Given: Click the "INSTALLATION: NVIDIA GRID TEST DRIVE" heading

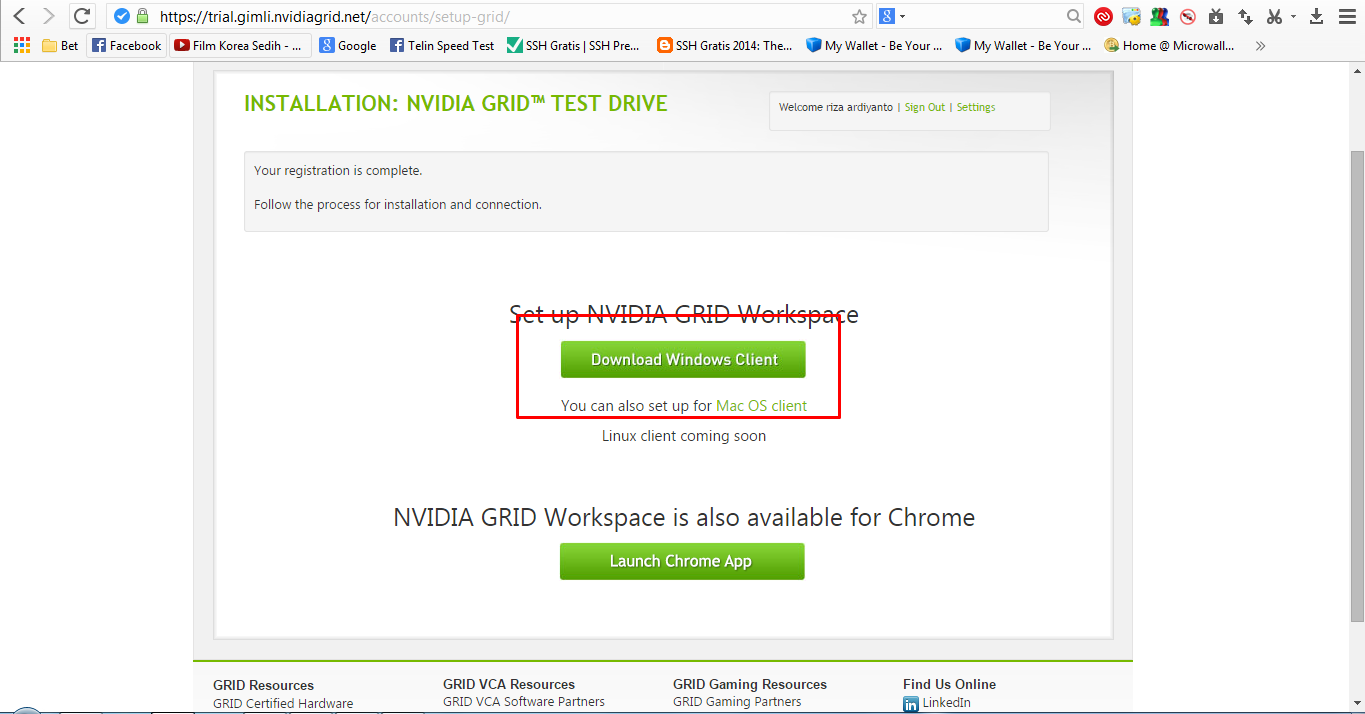Looking at the screenshot, I should coord(456,104).
